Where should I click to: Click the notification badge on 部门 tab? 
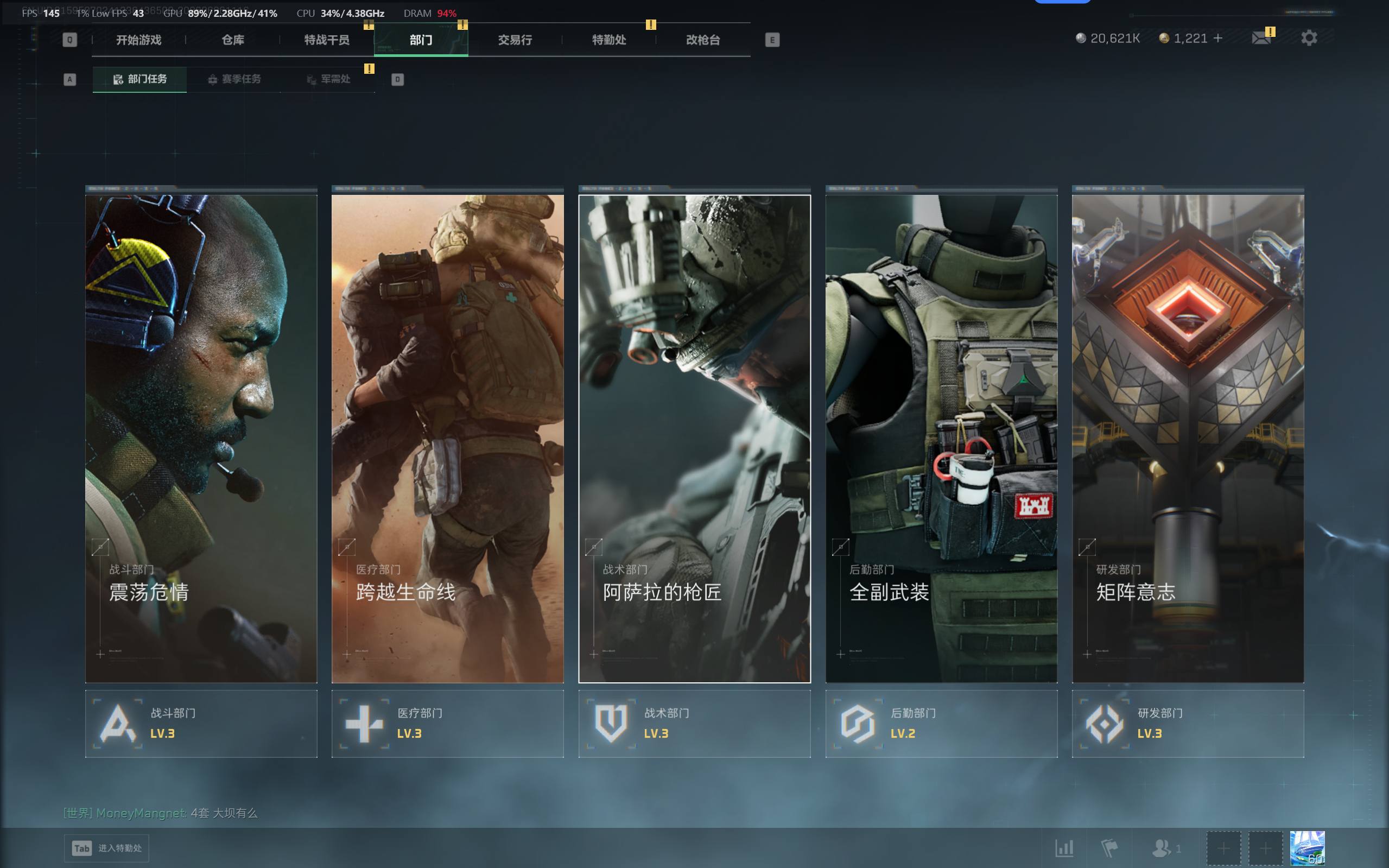[462, 24]
